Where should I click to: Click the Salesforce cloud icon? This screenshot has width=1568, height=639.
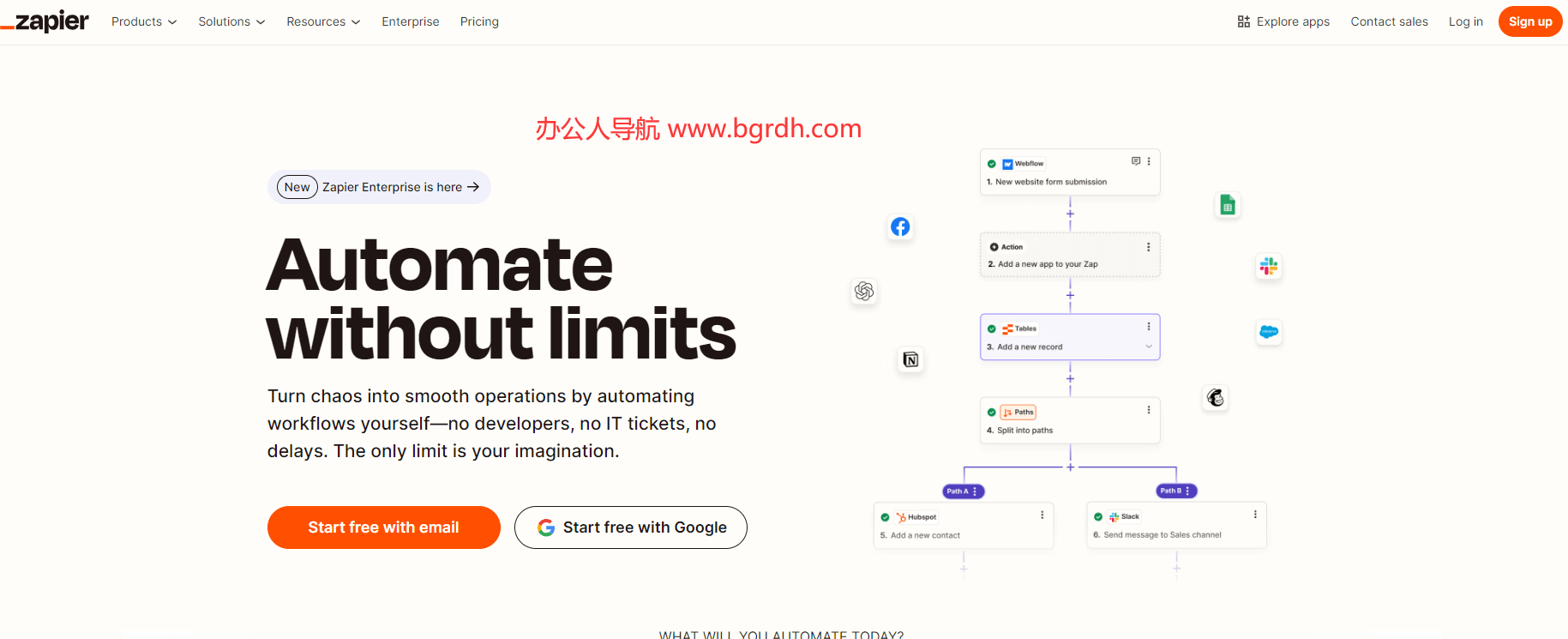1269,332
